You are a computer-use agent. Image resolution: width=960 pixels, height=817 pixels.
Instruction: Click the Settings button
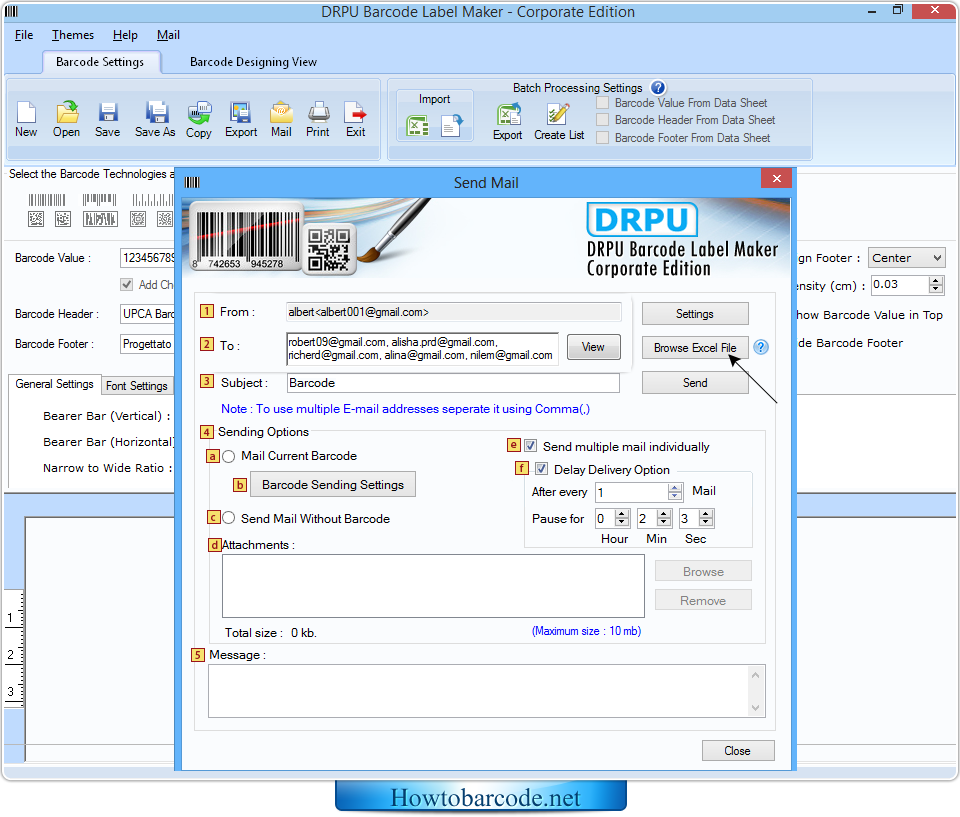(x=695, y=314)
